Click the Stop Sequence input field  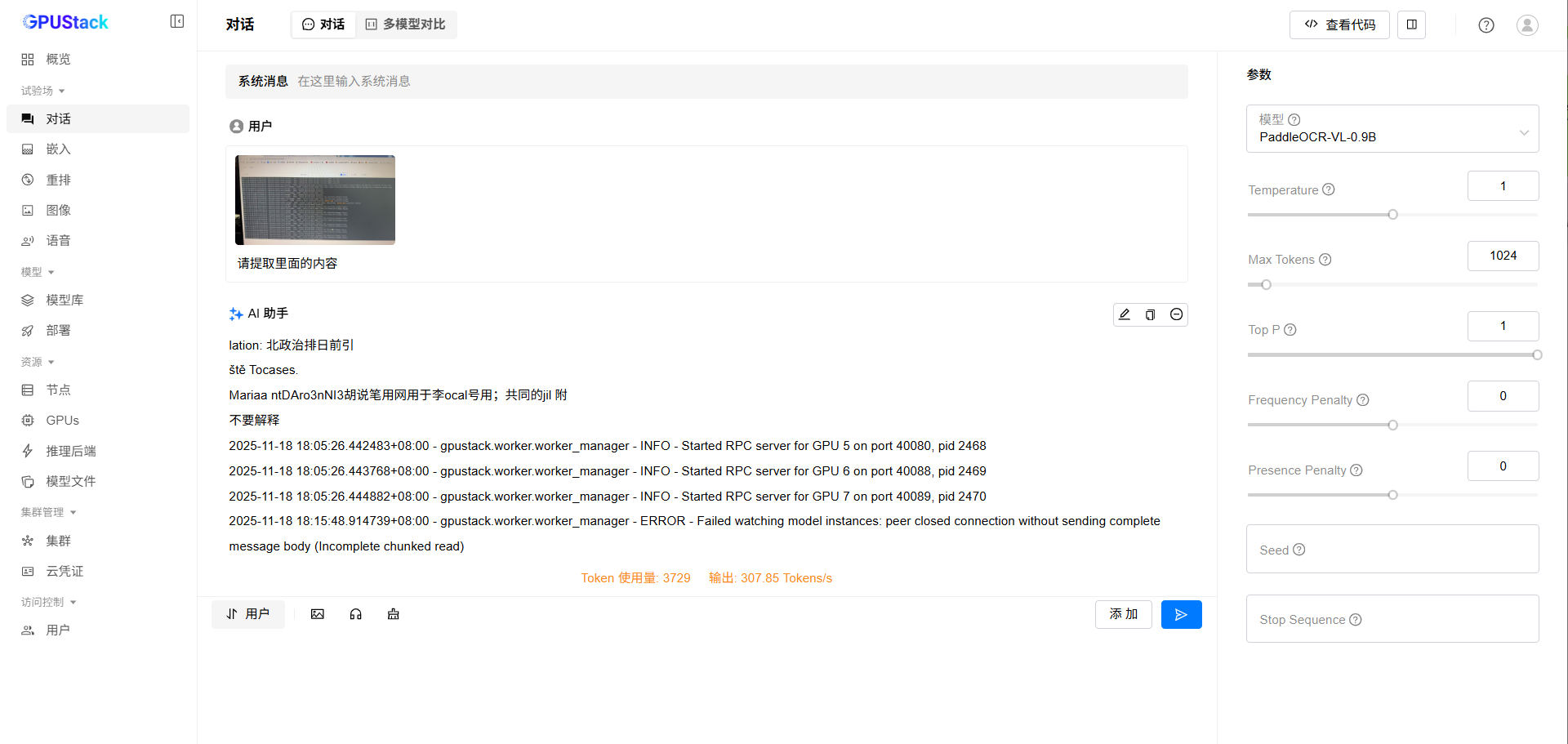1392,619
